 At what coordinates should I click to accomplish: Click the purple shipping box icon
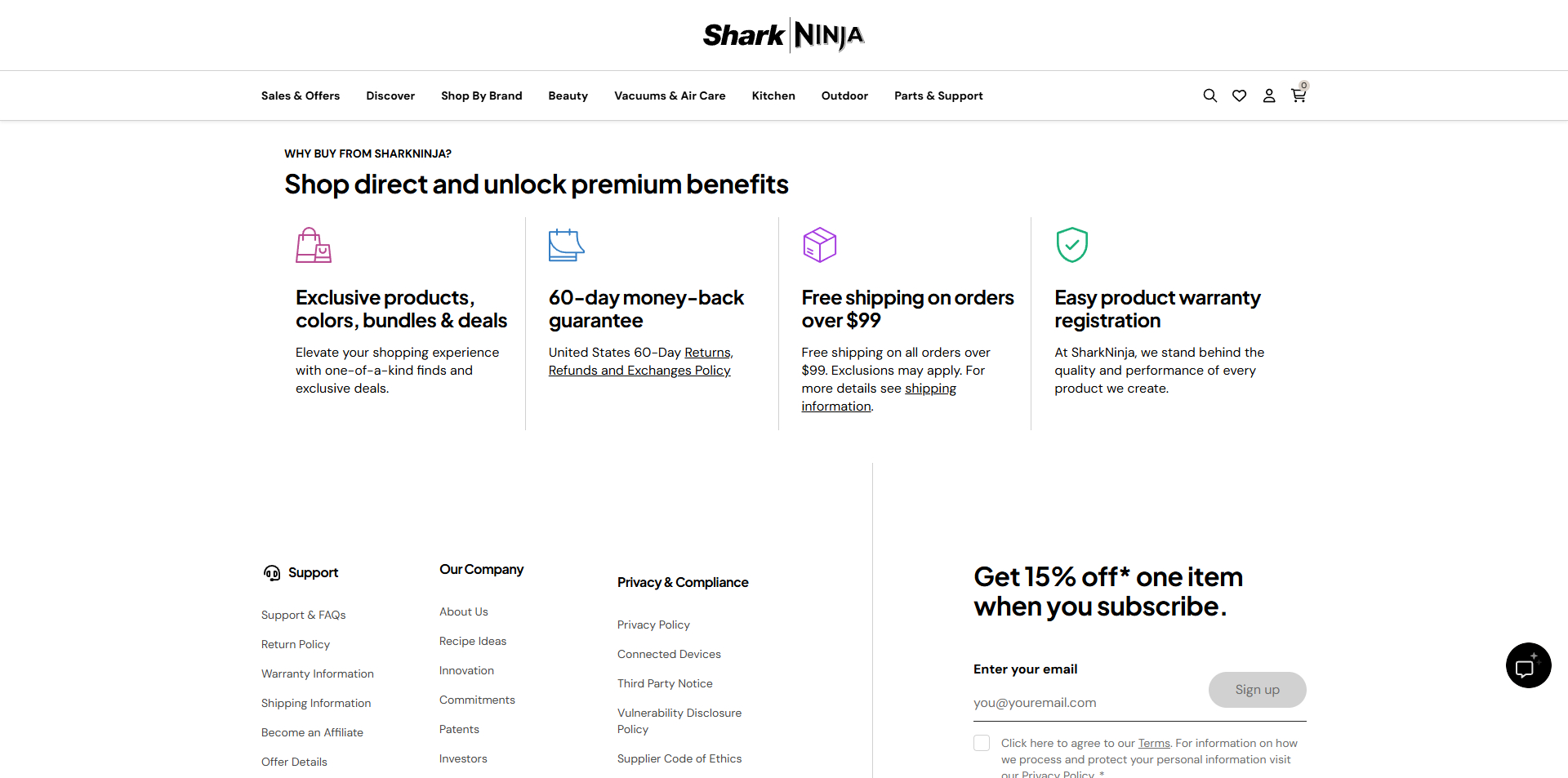tap(819, 245)
